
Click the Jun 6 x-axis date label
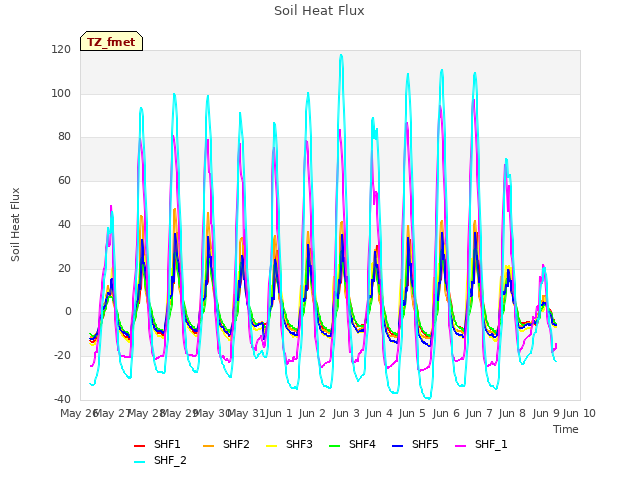click(446, 413)
